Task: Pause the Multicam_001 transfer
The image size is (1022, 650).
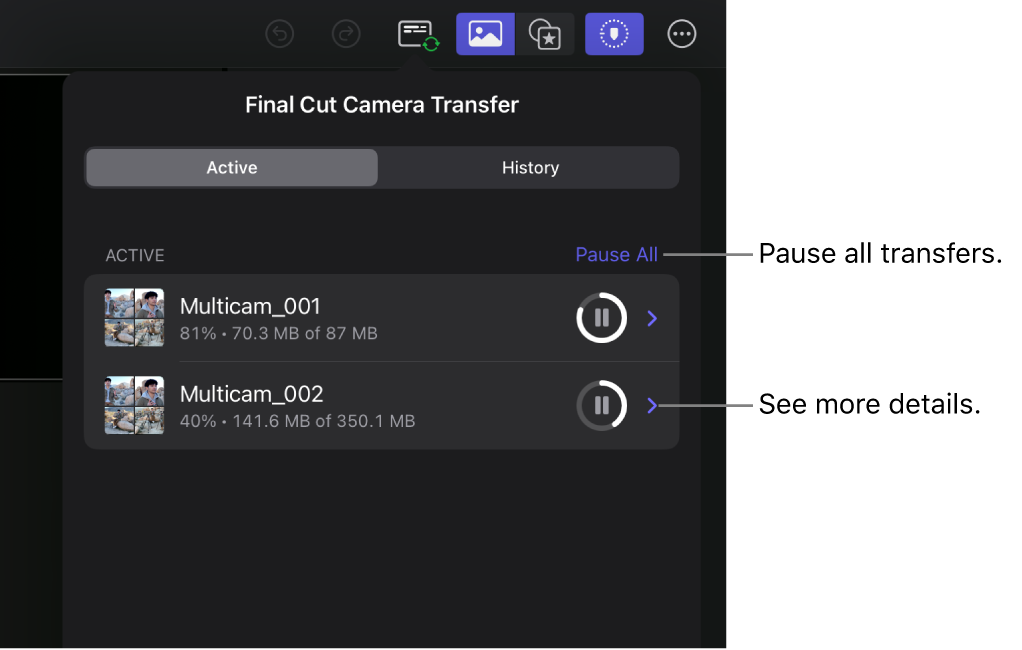Action: (x=601, y=317)
